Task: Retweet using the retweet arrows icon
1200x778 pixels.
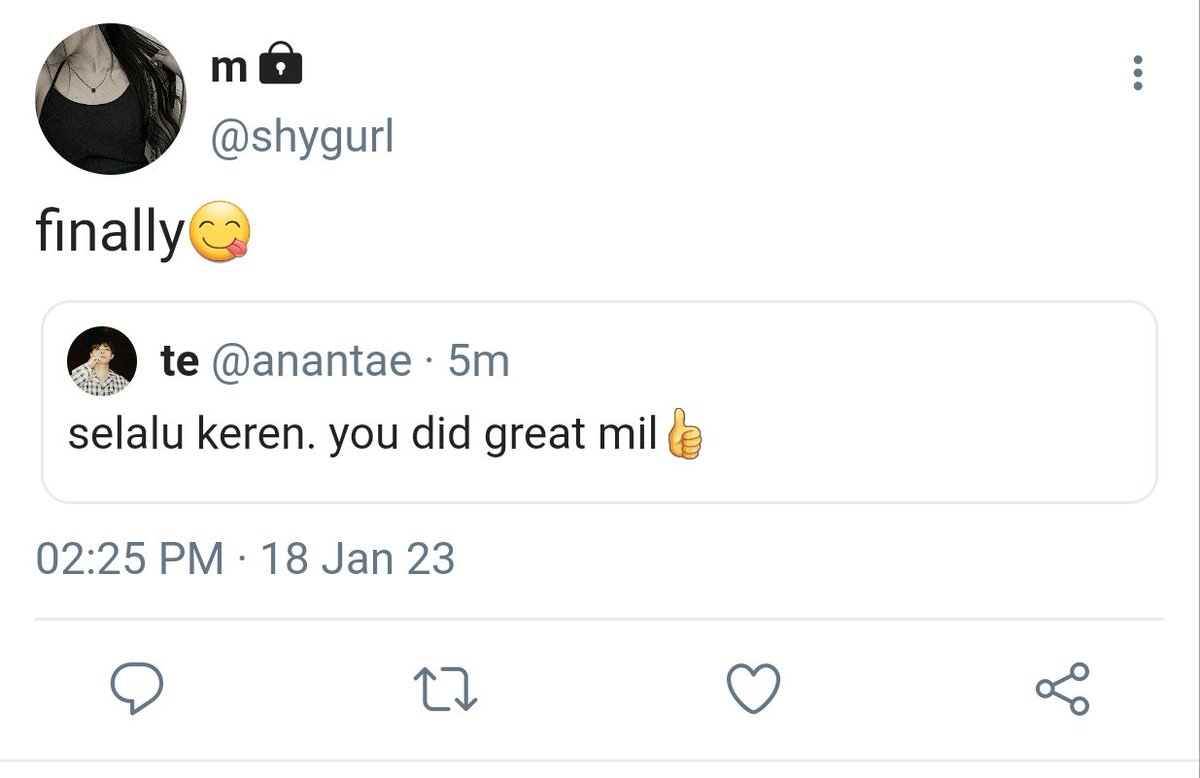Action: point(444,689)
